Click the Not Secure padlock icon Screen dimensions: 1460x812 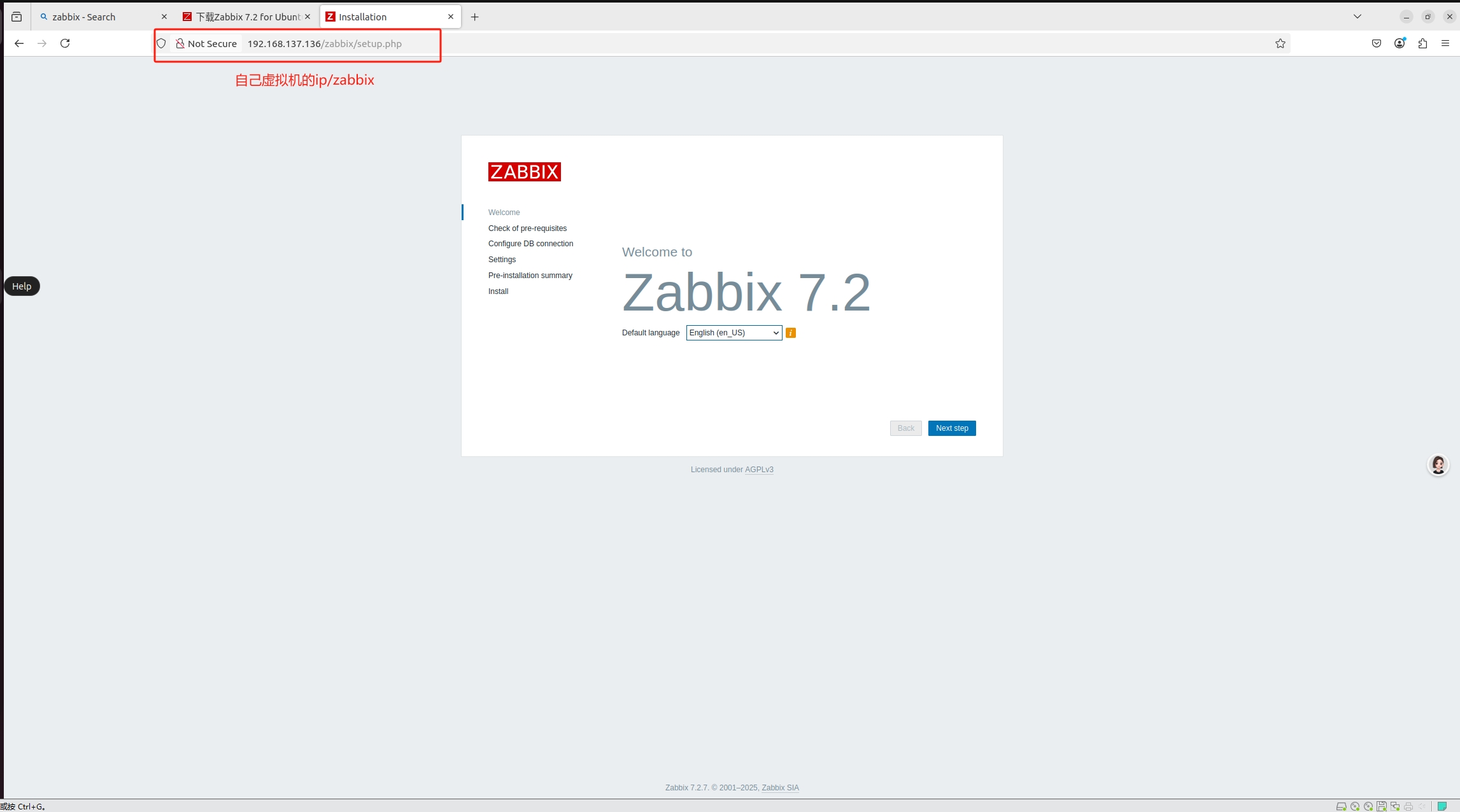(x=181, y=43)
